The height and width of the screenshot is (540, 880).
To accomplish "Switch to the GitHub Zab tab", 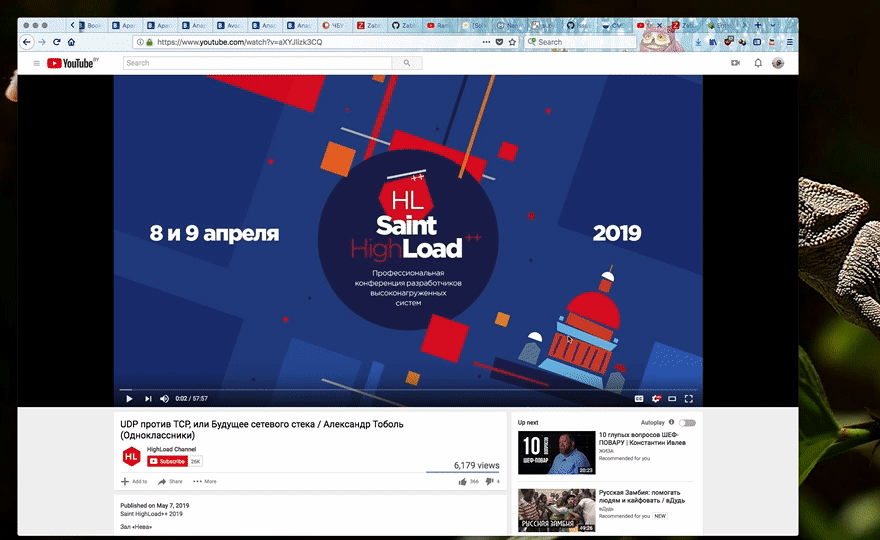I will [404, 25].
